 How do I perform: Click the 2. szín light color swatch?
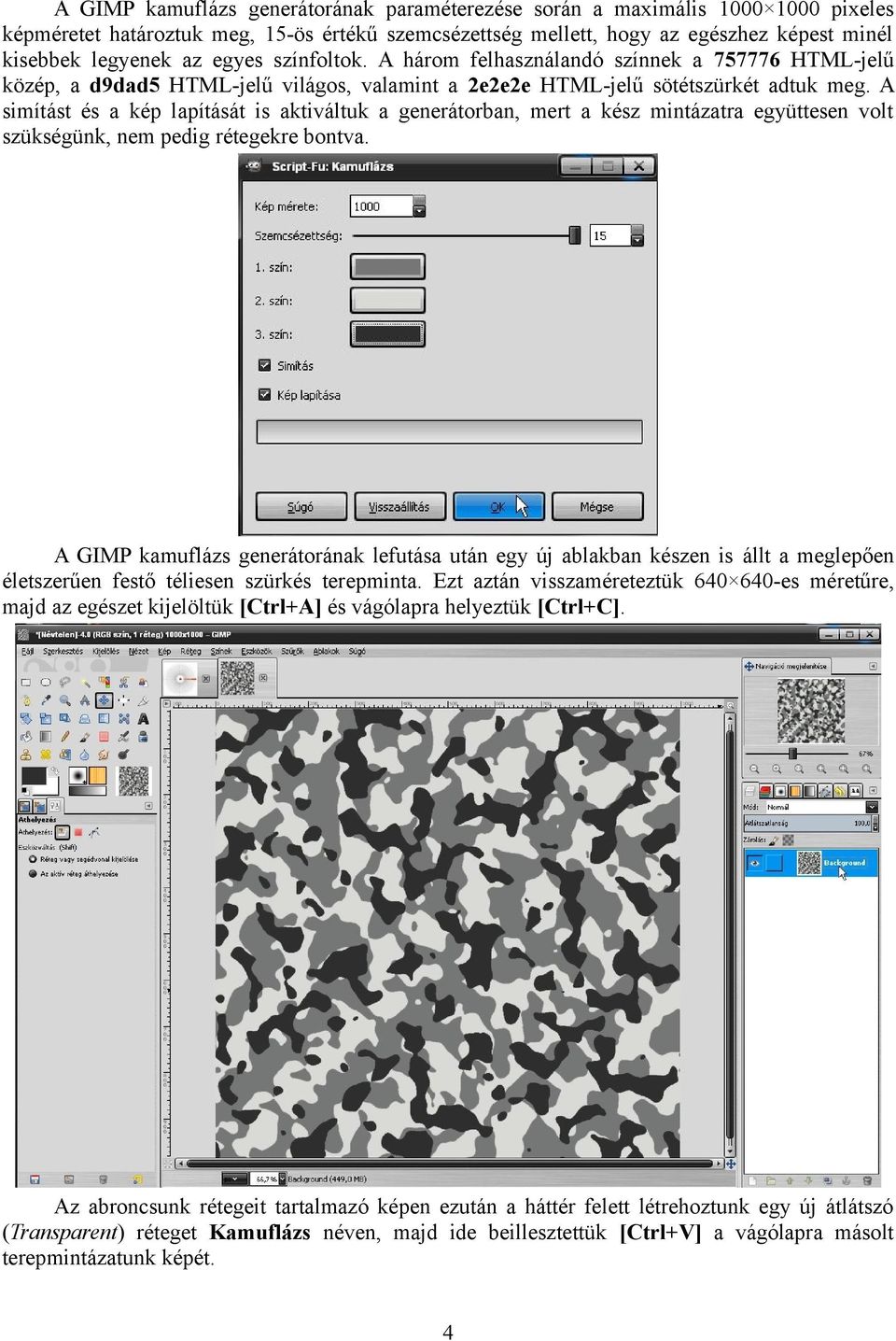click(387, 300)
